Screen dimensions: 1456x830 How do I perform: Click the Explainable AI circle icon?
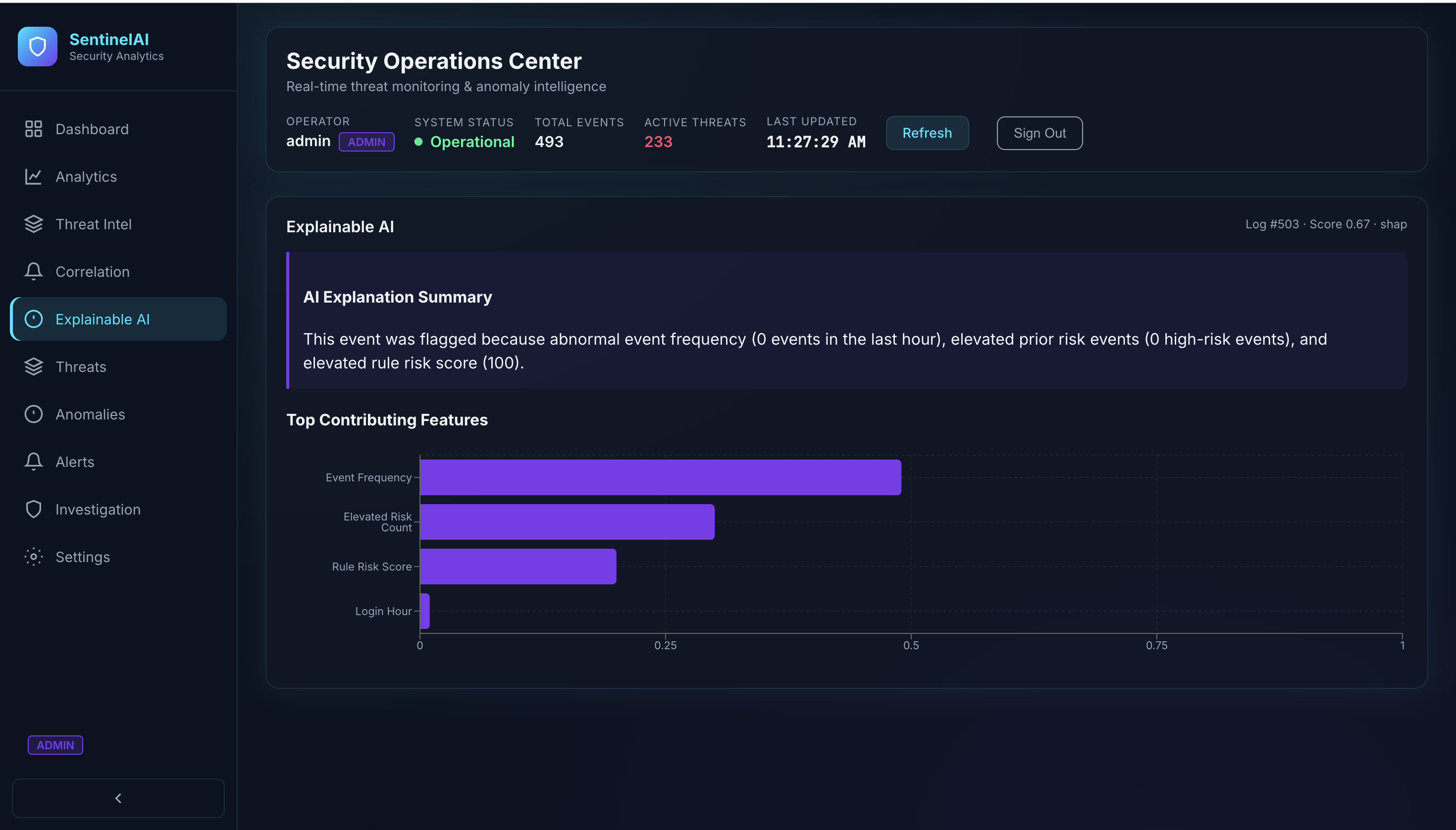tap(34, 319)
